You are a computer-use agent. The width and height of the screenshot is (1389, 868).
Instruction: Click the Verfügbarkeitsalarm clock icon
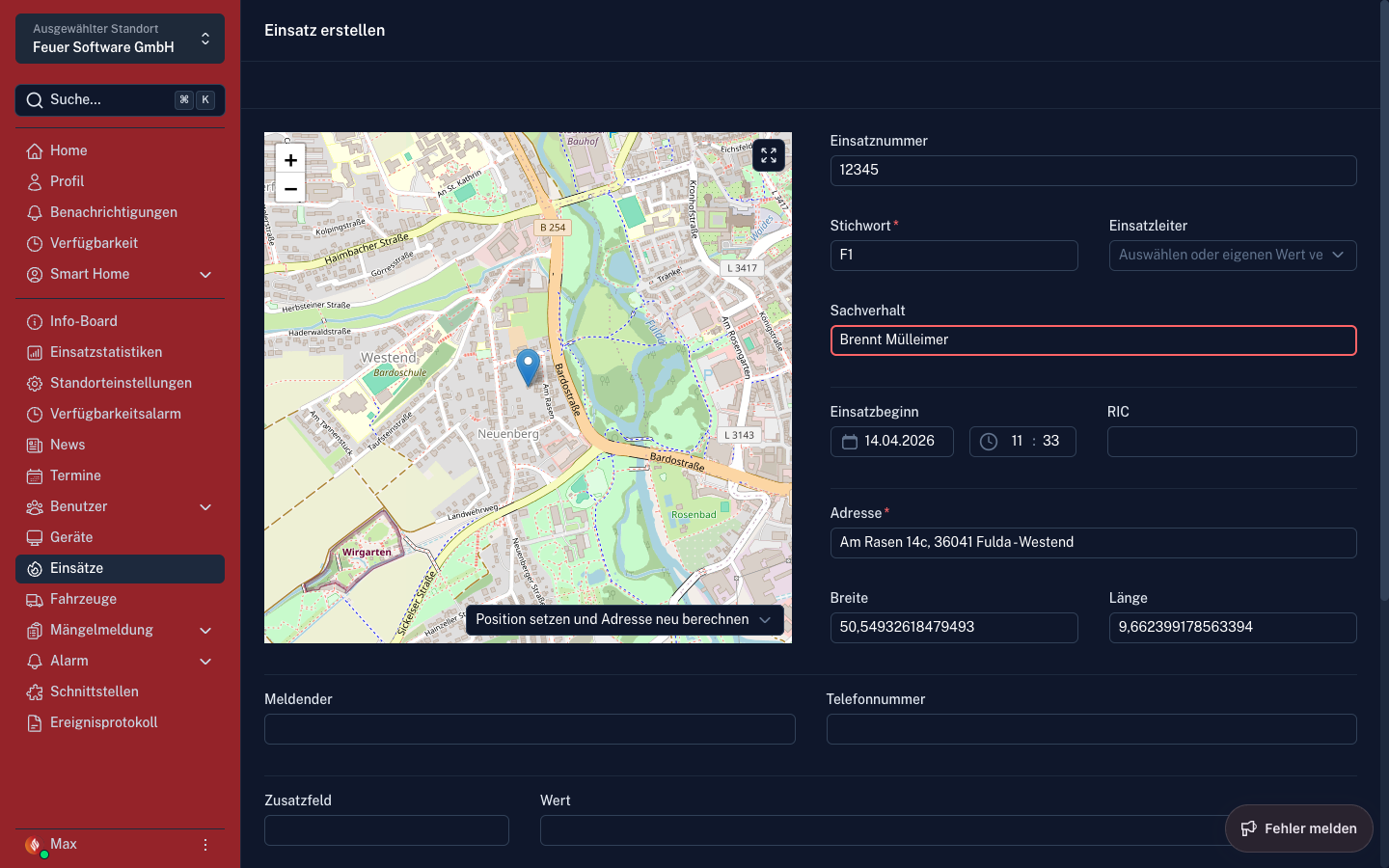click(35, 414)
